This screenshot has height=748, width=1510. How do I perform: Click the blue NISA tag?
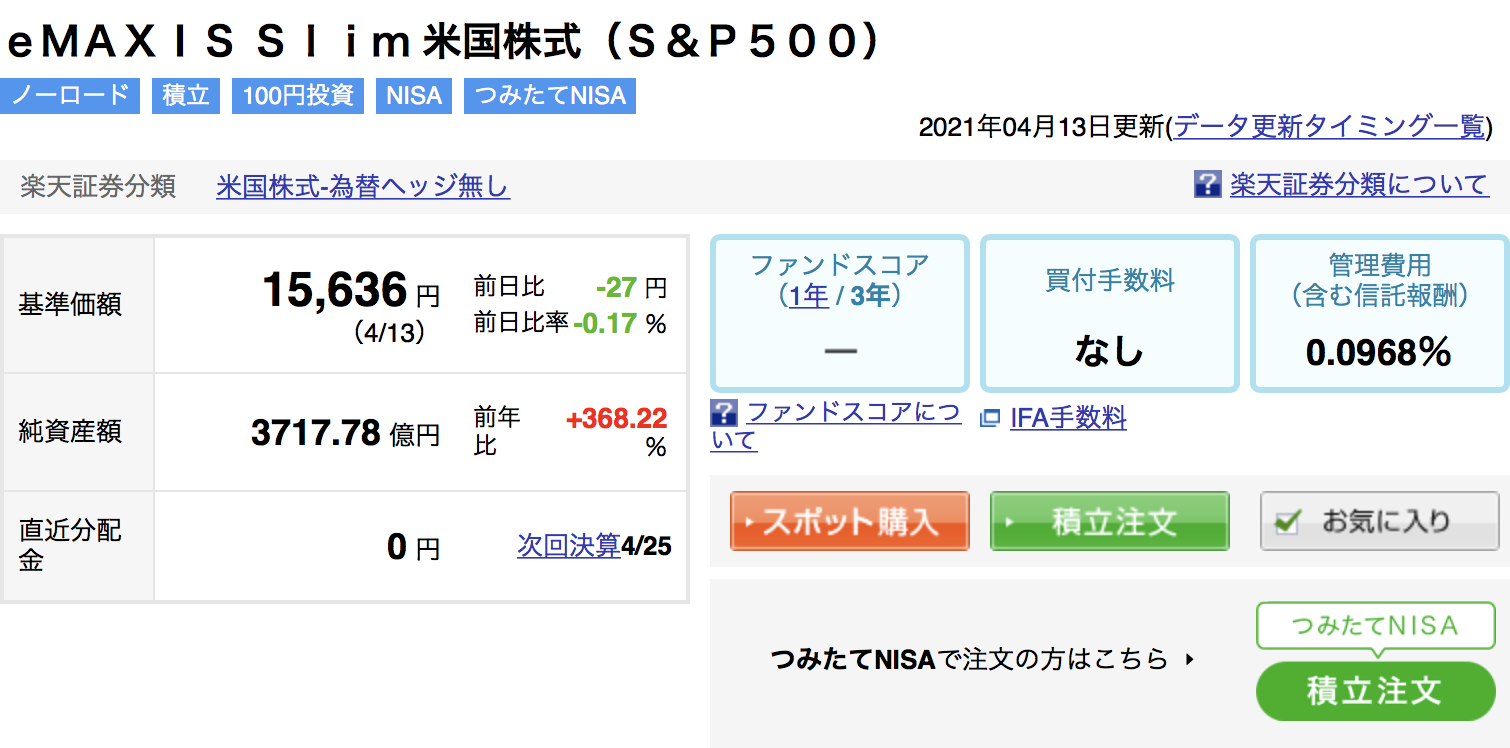(x=414, y=96)
